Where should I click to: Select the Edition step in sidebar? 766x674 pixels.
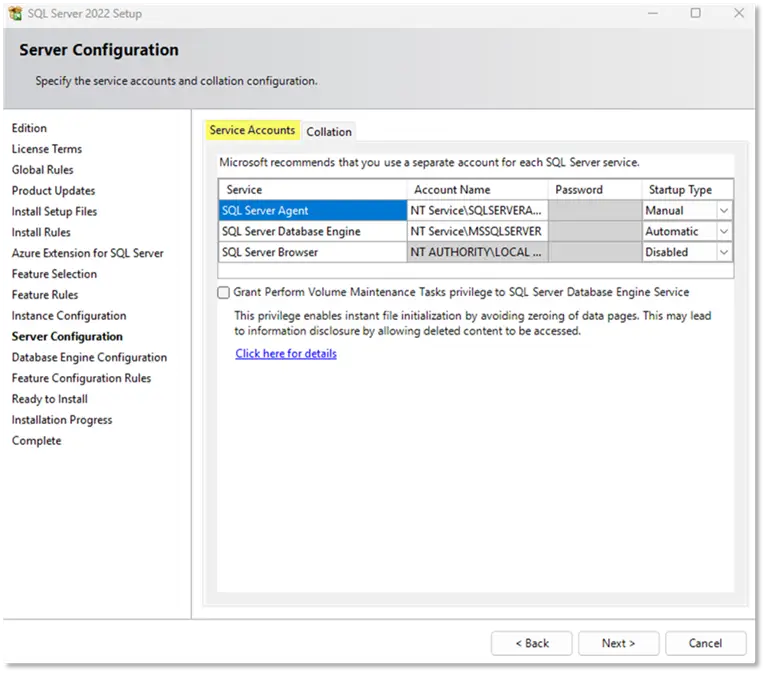point(29,128)
